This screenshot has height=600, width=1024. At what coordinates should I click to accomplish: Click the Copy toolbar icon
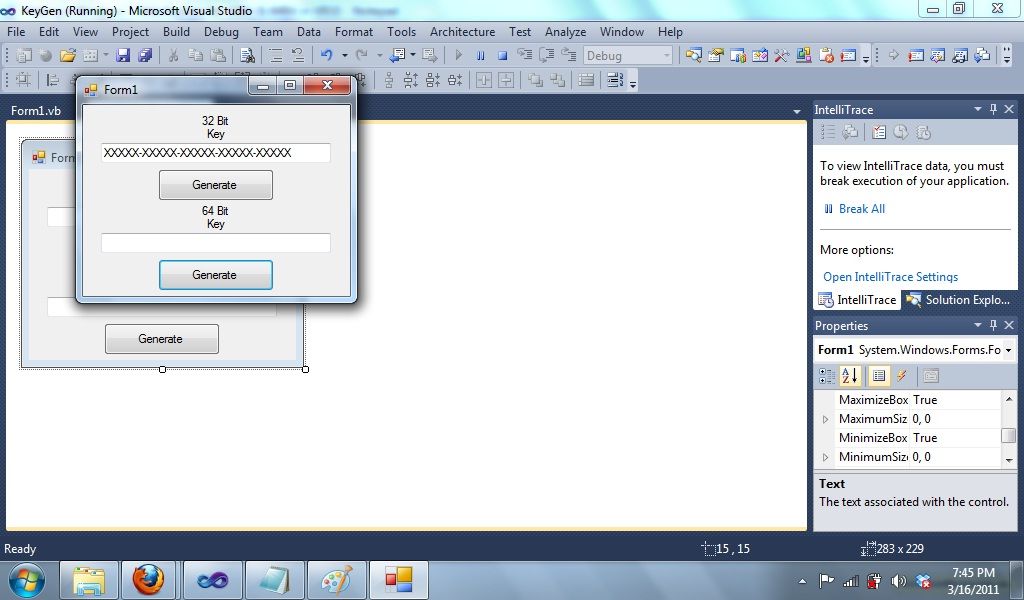pyautogui.click(x=195, y=56)
